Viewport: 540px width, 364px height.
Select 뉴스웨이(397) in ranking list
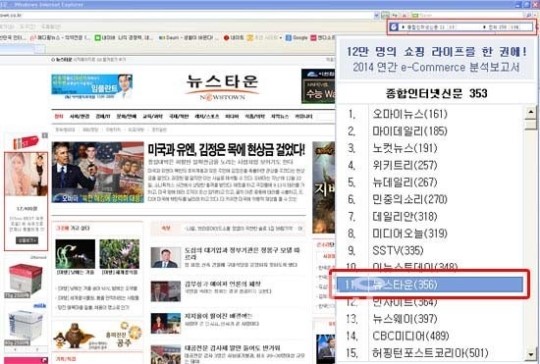point(405,319)
